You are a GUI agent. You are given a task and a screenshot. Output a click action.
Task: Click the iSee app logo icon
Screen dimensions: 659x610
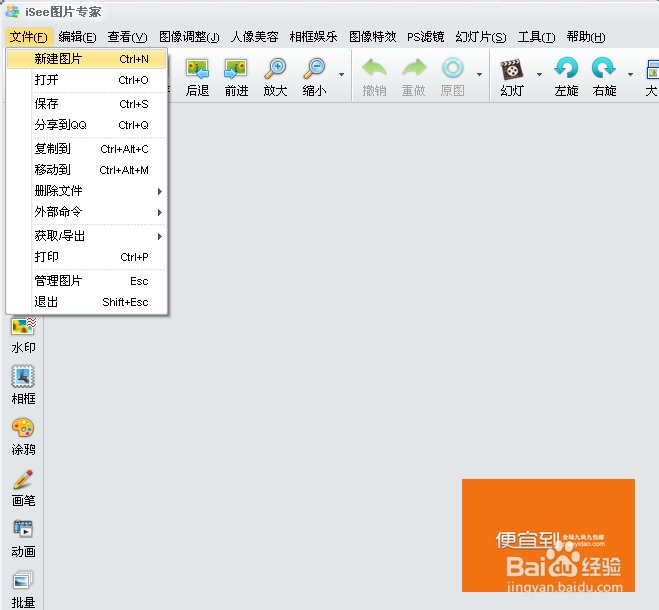(12, 11)
